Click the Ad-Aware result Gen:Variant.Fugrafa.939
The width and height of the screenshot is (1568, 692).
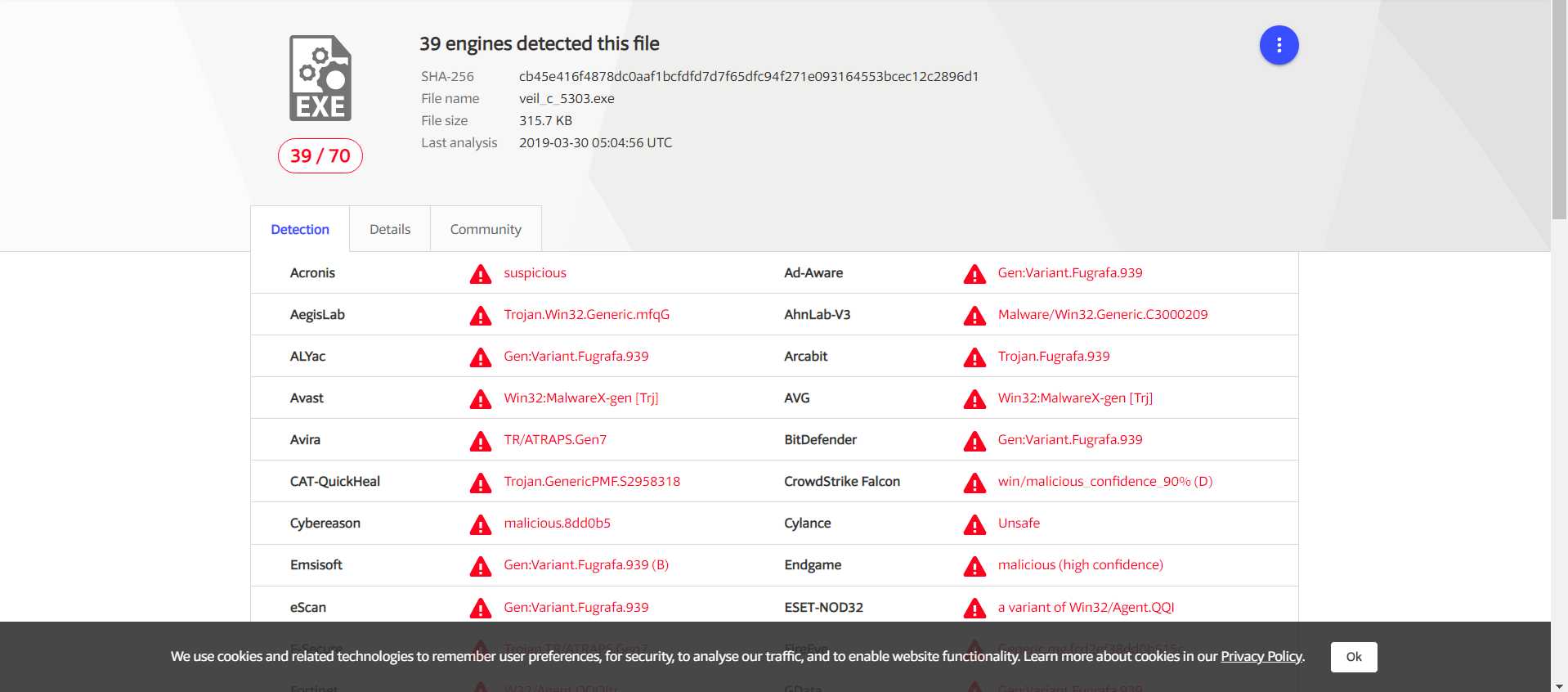point(1069,272)
